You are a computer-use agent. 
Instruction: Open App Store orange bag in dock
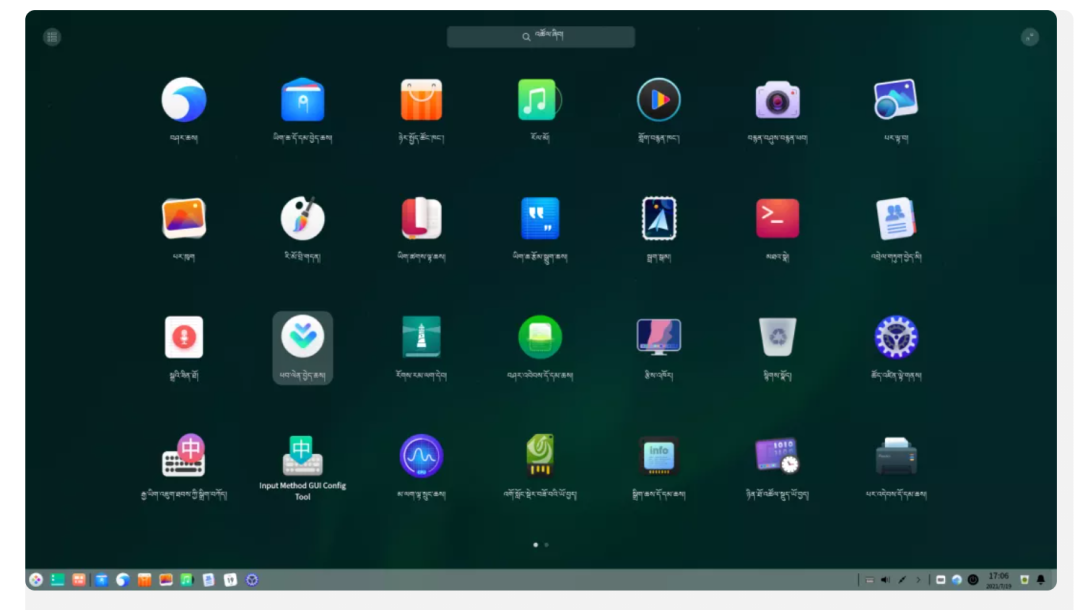point(144,580)
